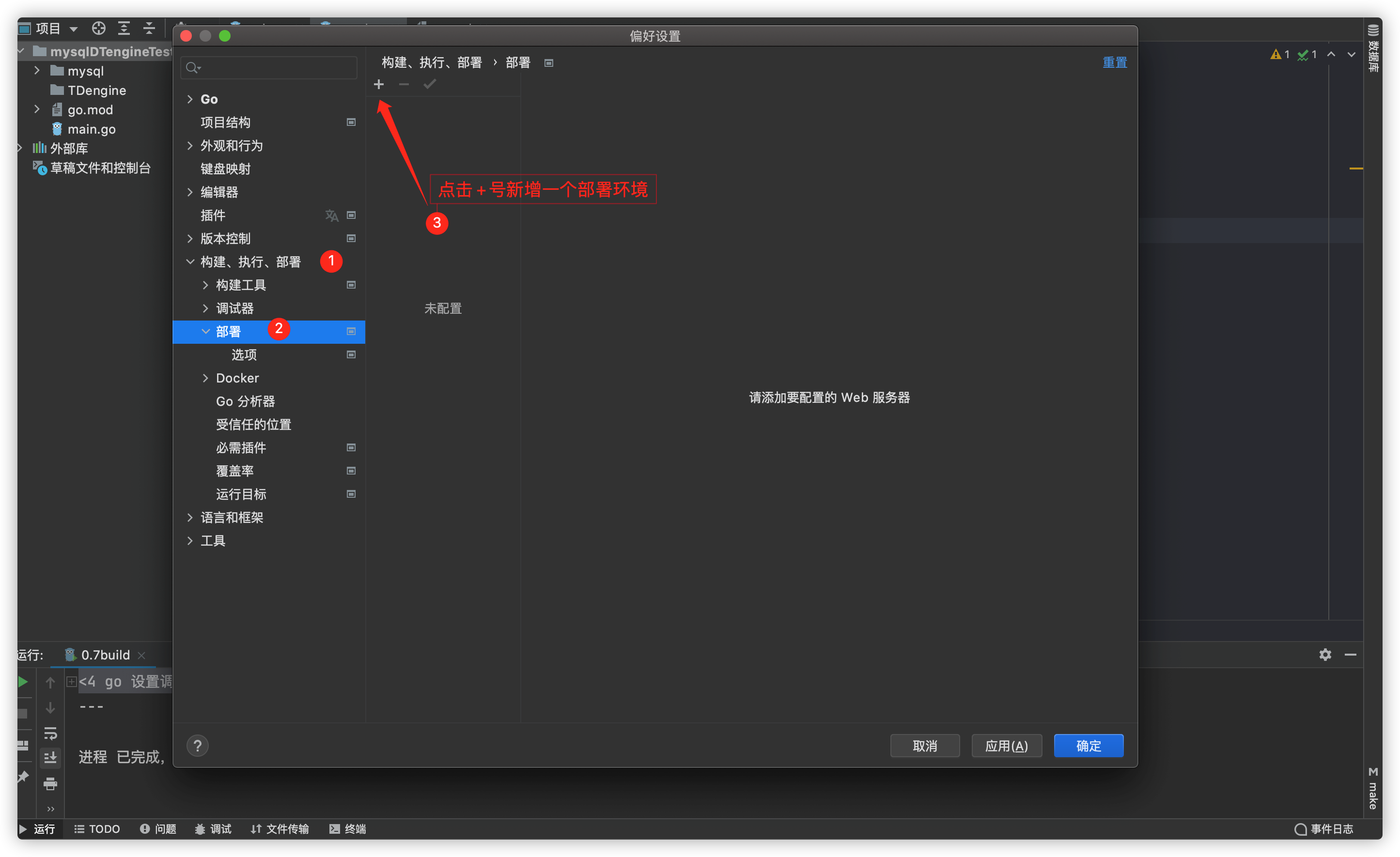Viewport: 1400px width, 857px height.
Task: Click the run console settings gear icon
Action: pos(1324,655)
